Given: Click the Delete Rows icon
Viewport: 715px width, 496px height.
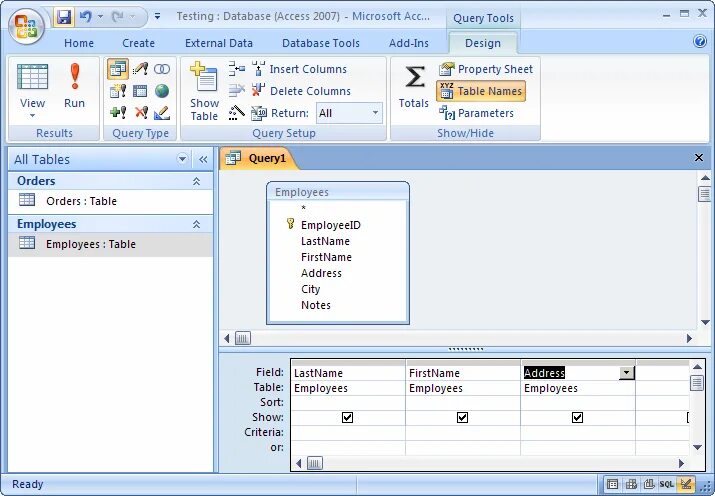Looking at the screenshot, I should 237,91.
